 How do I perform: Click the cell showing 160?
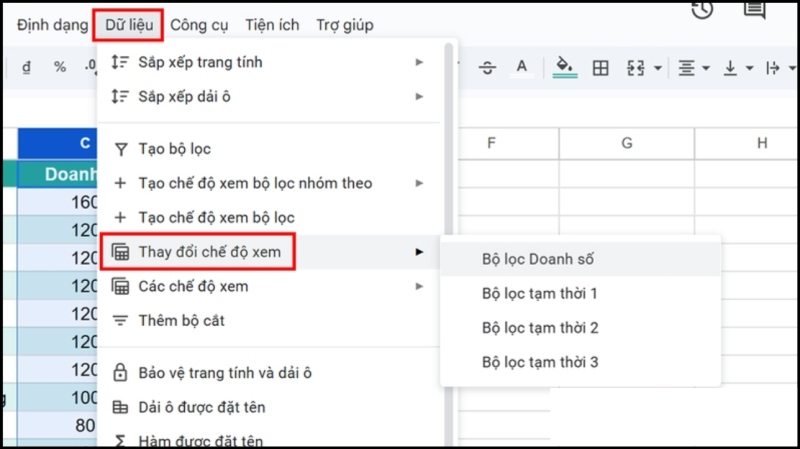pos(57,202)
